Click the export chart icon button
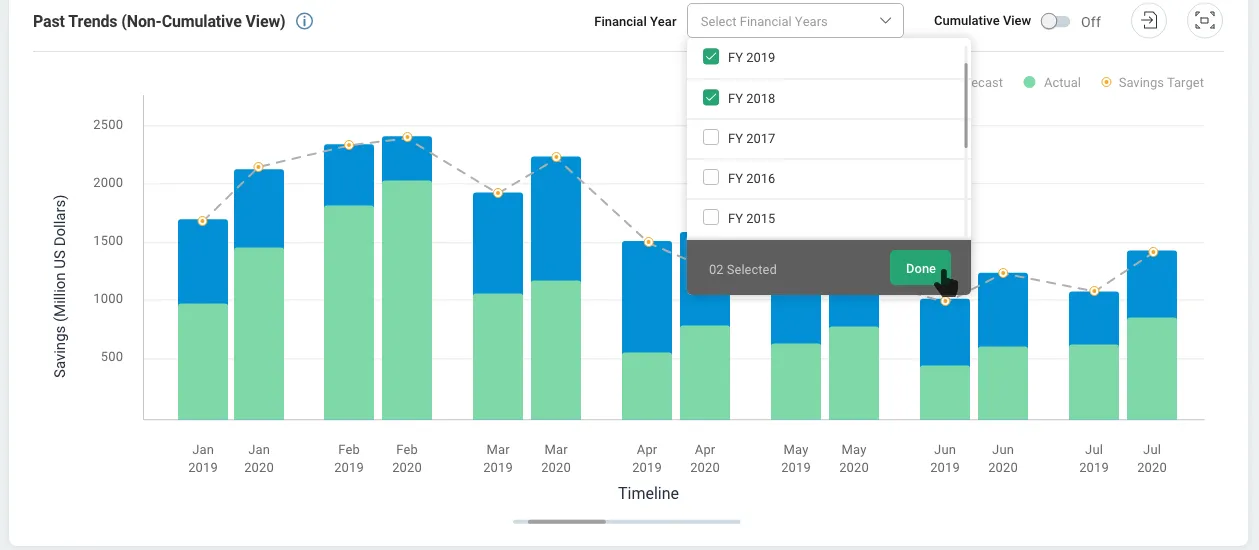Screen dimensions: 1259x550 coord(1149,21)
